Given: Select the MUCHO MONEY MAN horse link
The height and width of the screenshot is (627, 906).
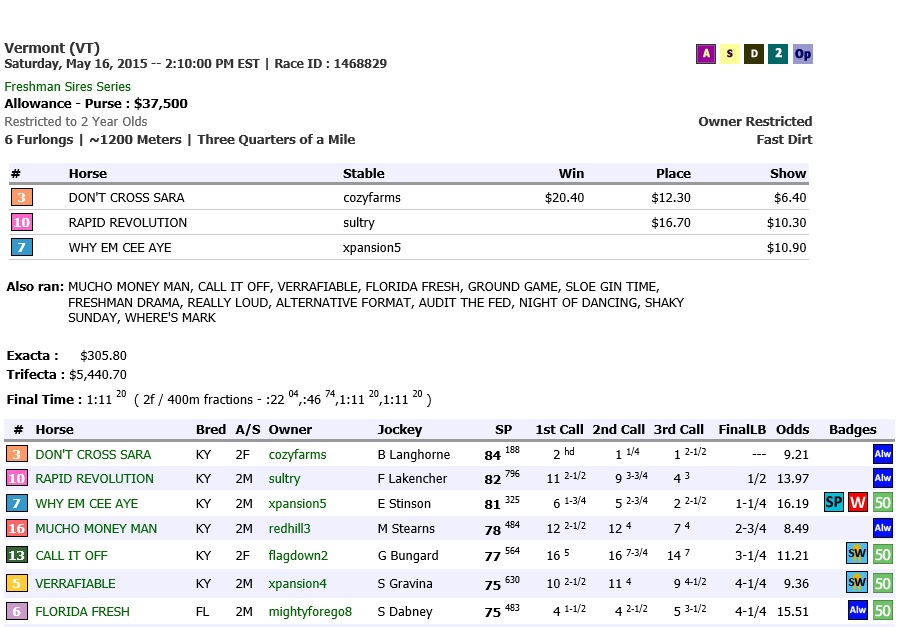Looking at the screenshot, I should (x=96, y=529).
